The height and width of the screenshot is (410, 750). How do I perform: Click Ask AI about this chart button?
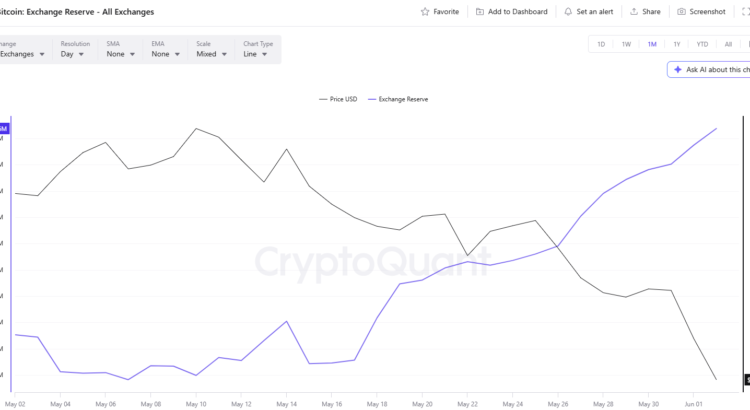[x=709, y=69]
